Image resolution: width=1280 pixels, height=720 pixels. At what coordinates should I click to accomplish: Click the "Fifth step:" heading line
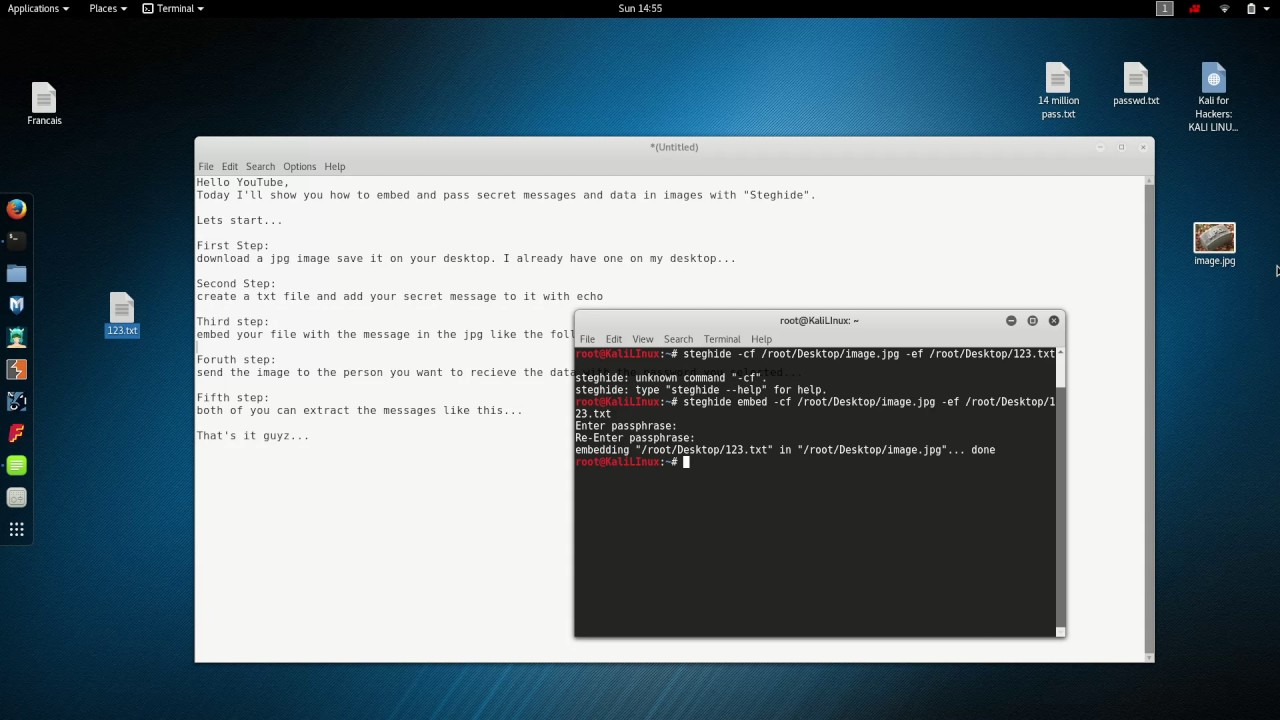point(233,397)
